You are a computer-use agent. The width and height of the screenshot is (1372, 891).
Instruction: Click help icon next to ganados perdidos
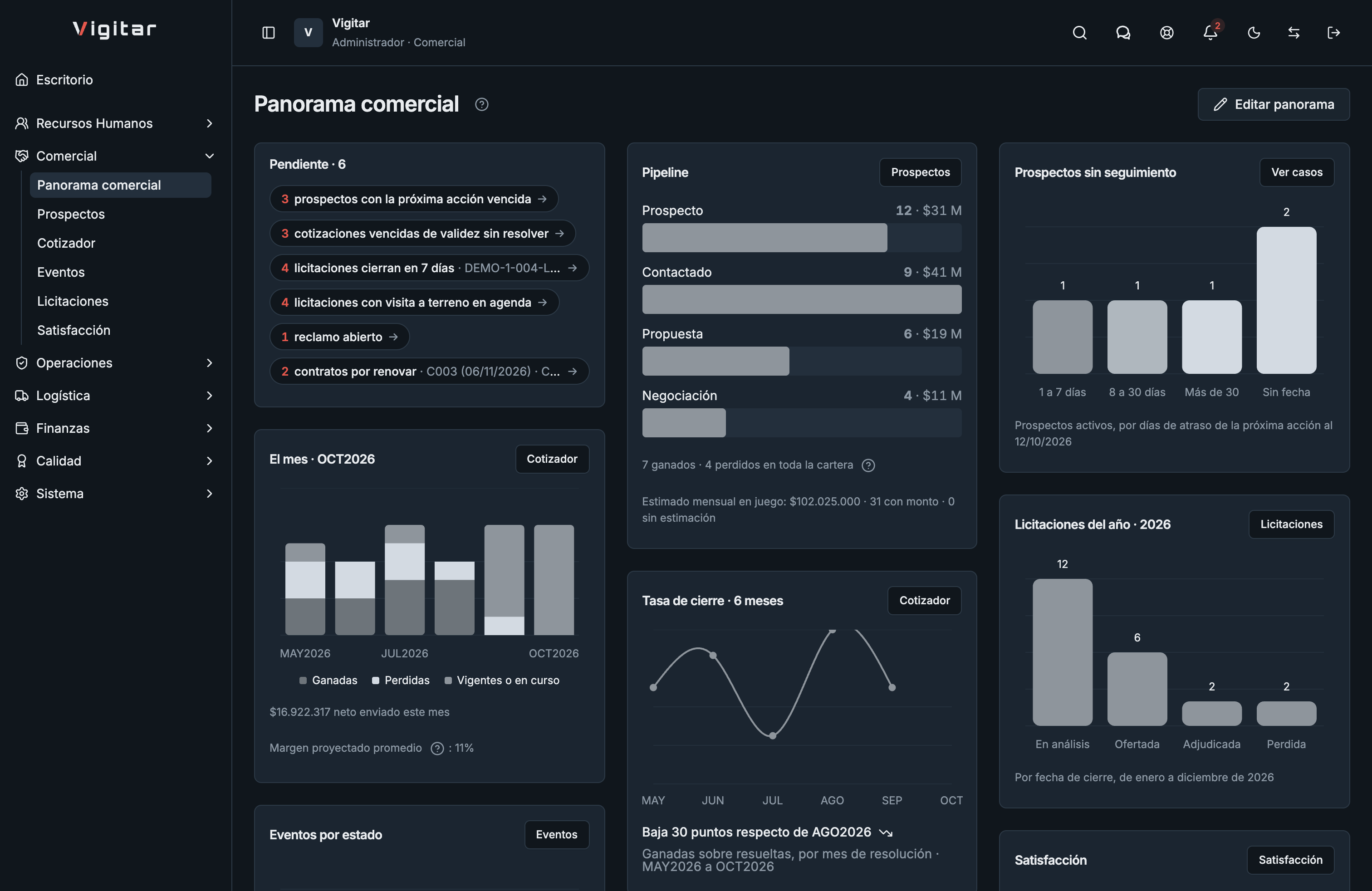pyautogui.click(x=868, y=465)
